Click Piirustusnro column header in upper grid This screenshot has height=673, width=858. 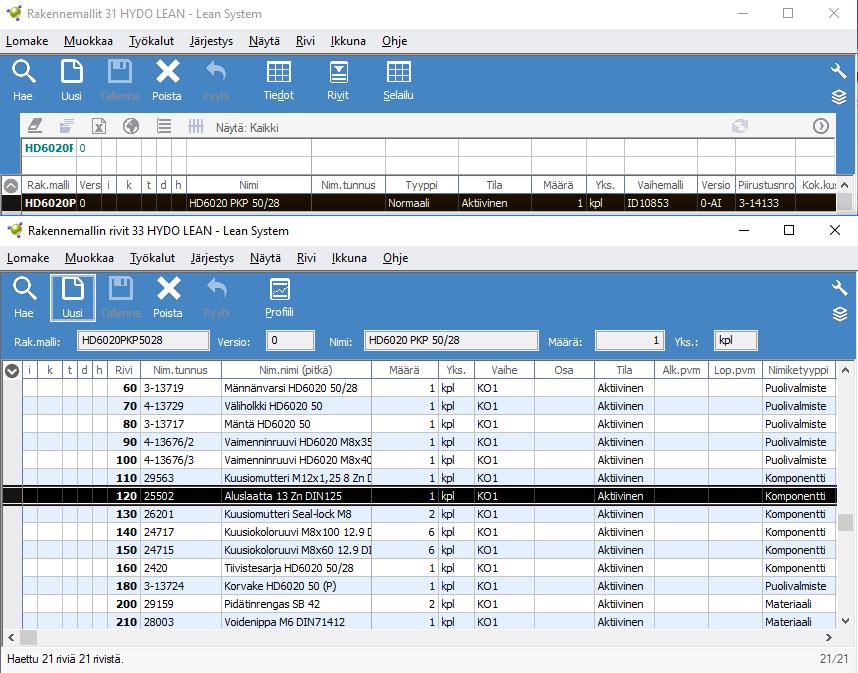pyautogui.click(x=765, y=185)
